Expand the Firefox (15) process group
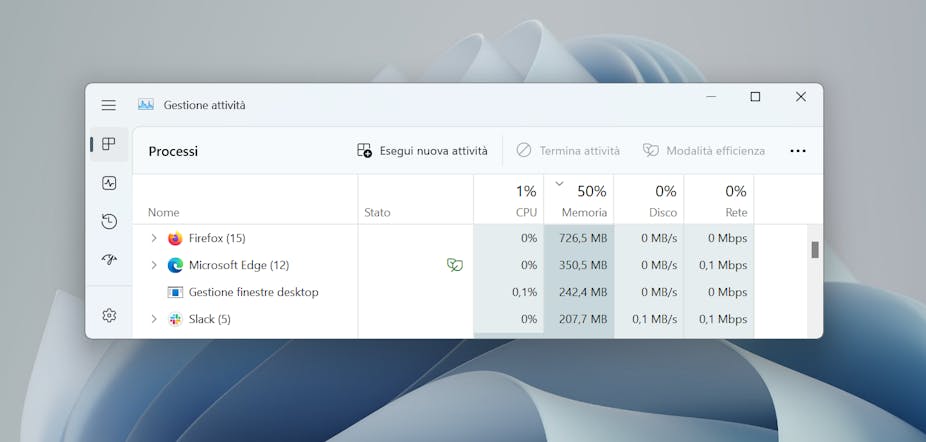This screenshot has height=442, width=926. tap(154, 238)
